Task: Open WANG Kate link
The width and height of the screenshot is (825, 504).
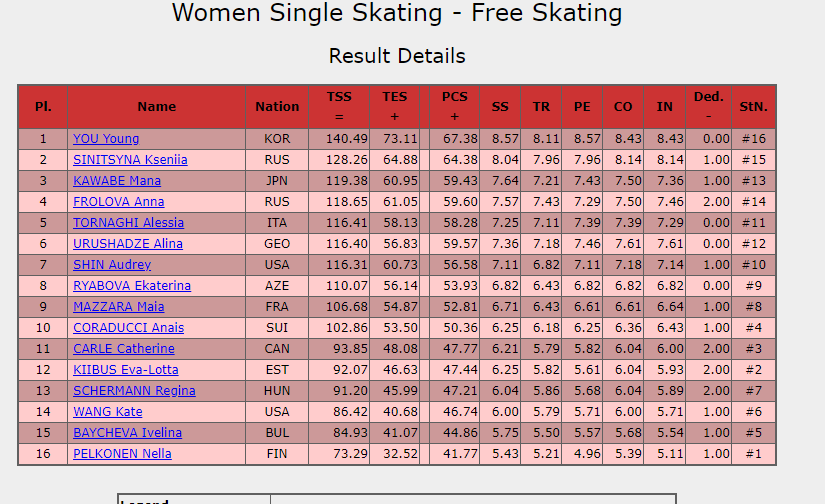Action: coord(107,412)
